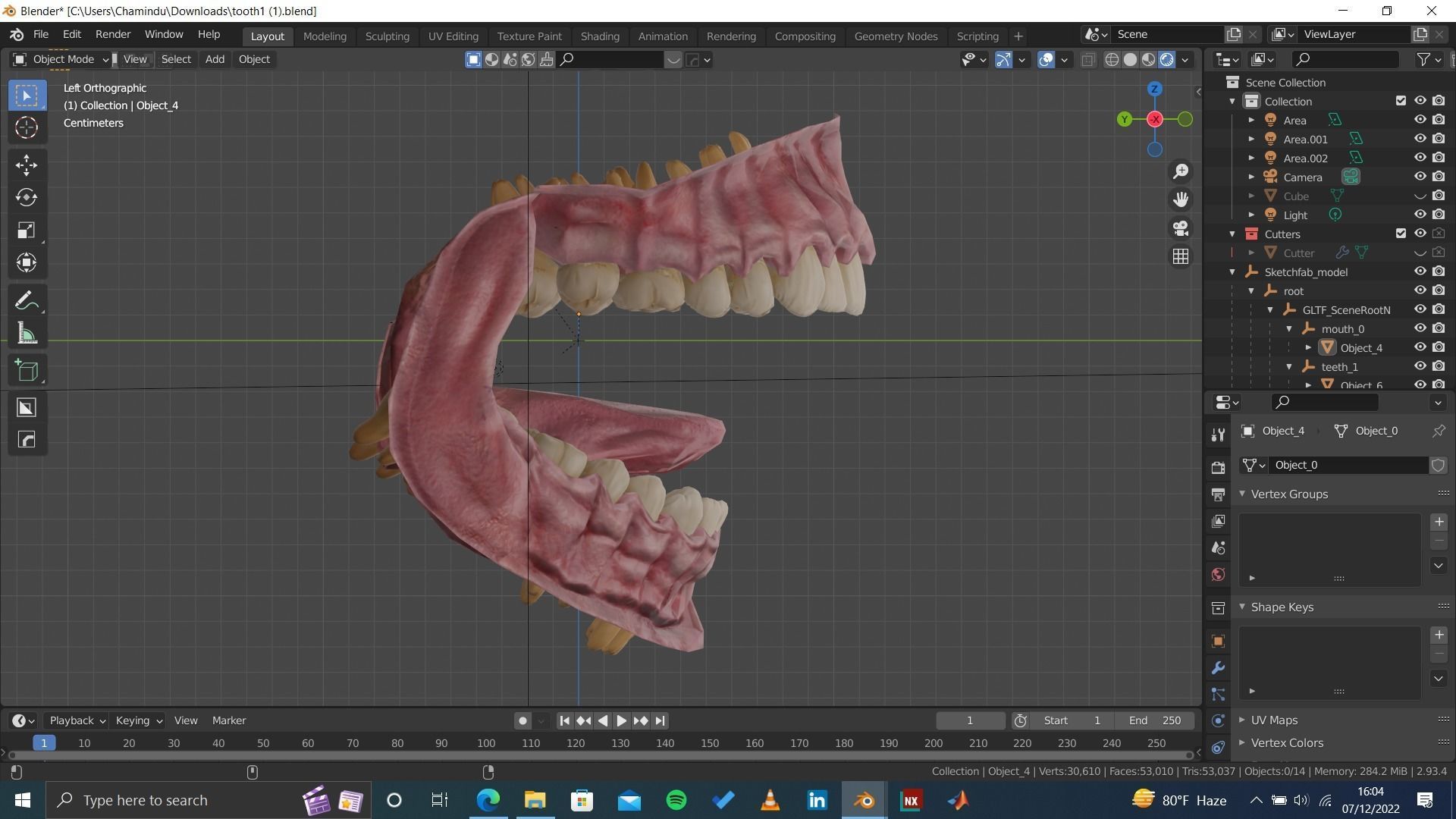Choose the Add Cube tool
The width and height of the screenshot is (1456, 819).
27,371
